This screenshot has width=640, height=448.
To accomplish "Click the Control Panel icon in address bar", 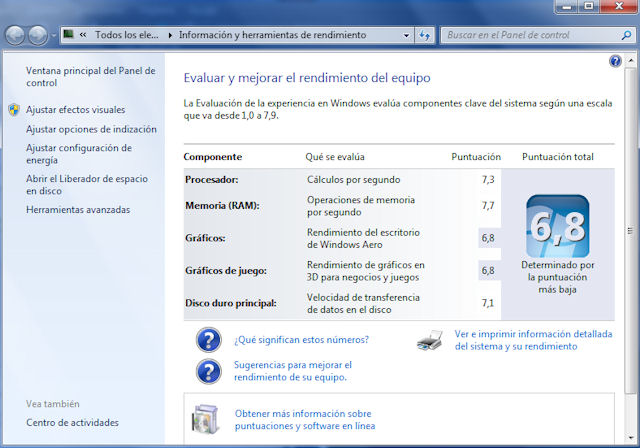I will pyautogui.click(x=69, y=34).
